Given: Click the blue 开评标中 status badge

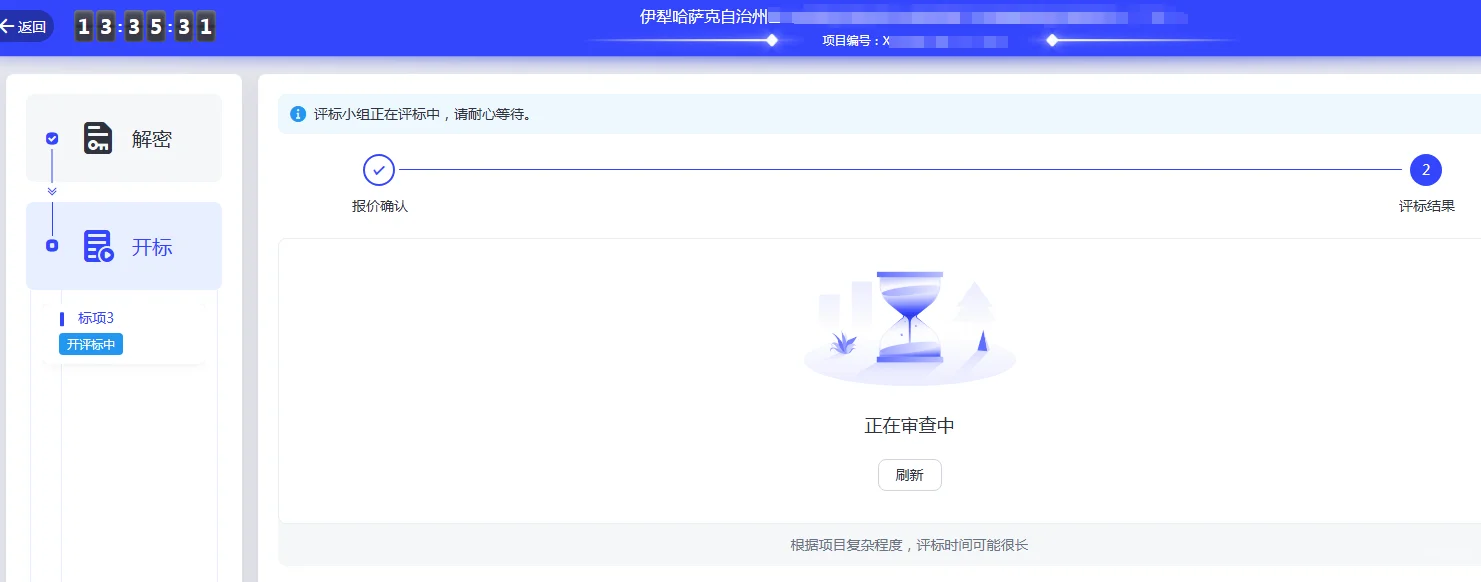Looking at the screenshot, I should click(x=91, y=344).
